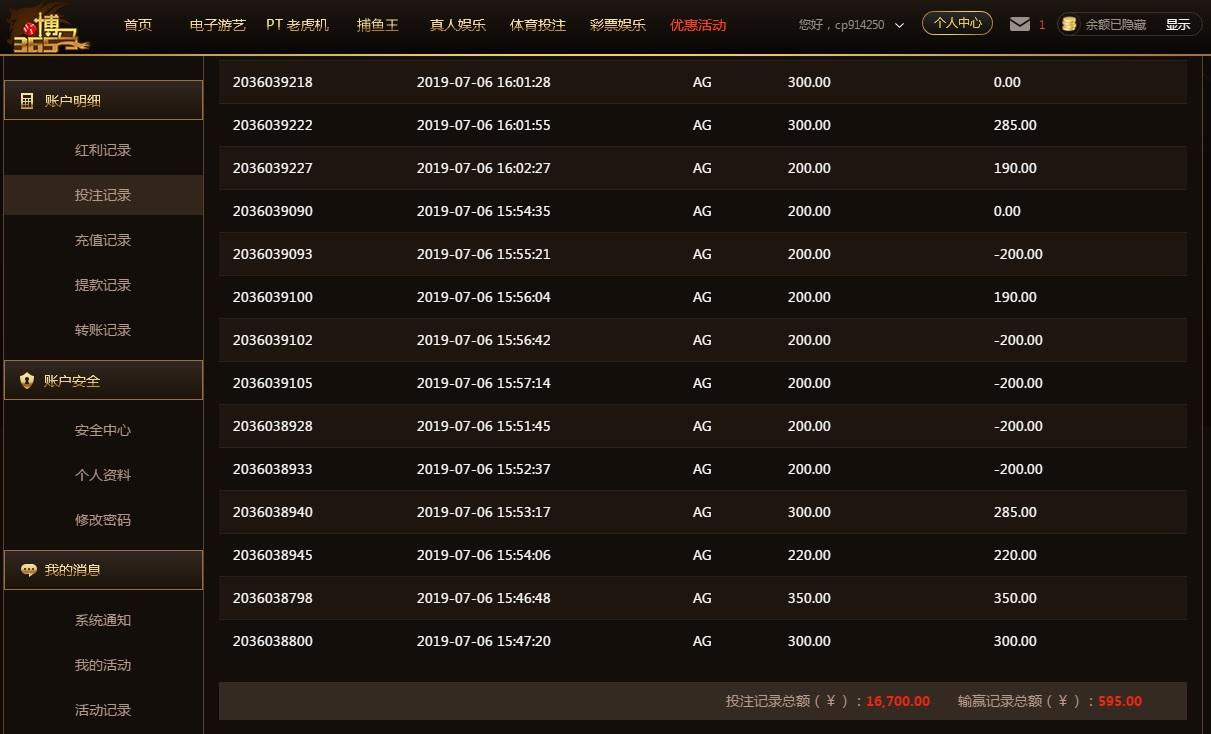Click the 账户安全 shield icon
The height and width of the screenshot is (734, 1211).
click(26, 380)
